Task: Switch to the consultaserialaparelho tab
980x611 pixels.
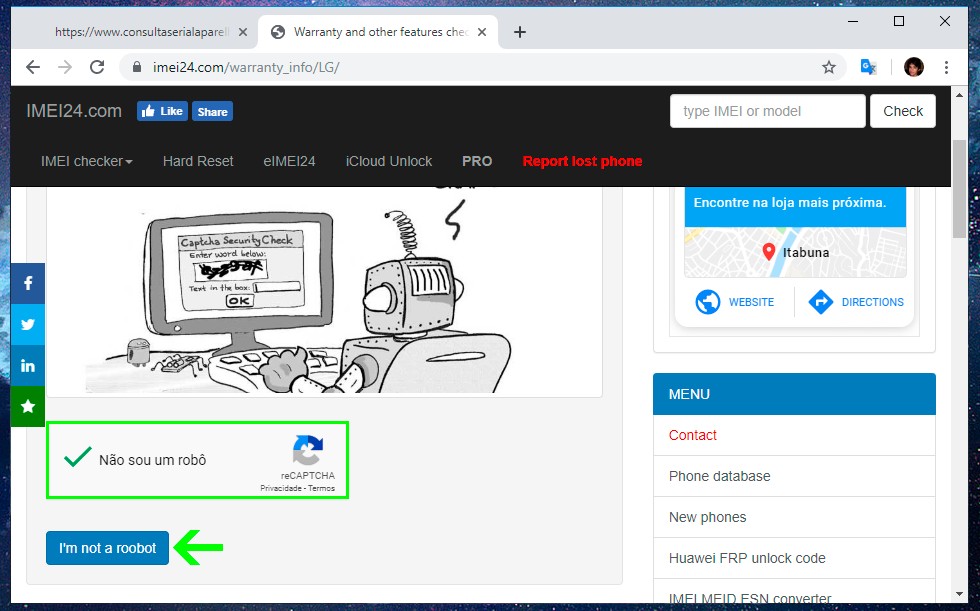Action: pos(140,32)
